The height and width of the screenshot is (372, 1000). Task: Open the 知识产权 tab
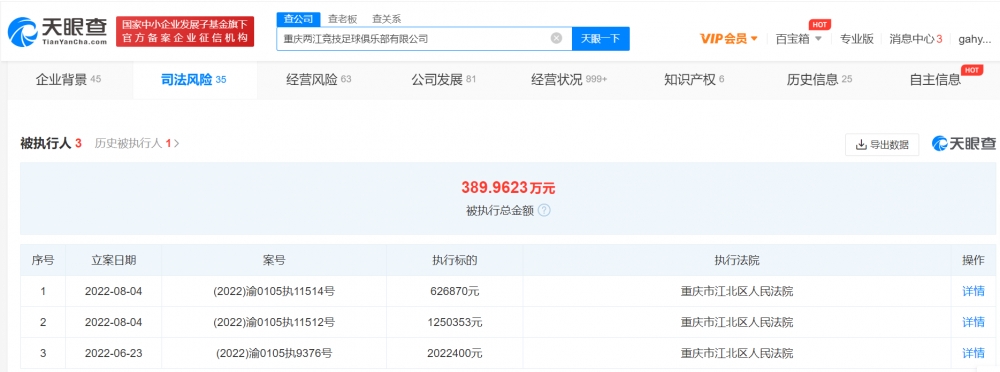(x=694, y=80)
